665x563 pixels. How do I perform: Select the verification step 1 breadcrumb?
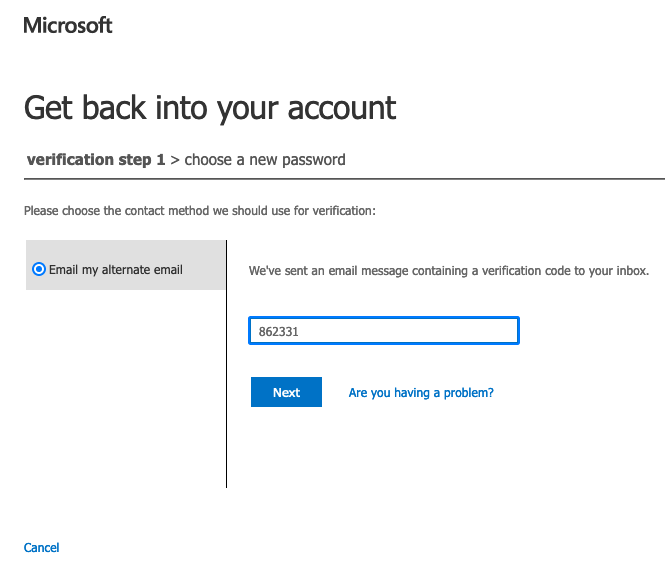(96, 159)
